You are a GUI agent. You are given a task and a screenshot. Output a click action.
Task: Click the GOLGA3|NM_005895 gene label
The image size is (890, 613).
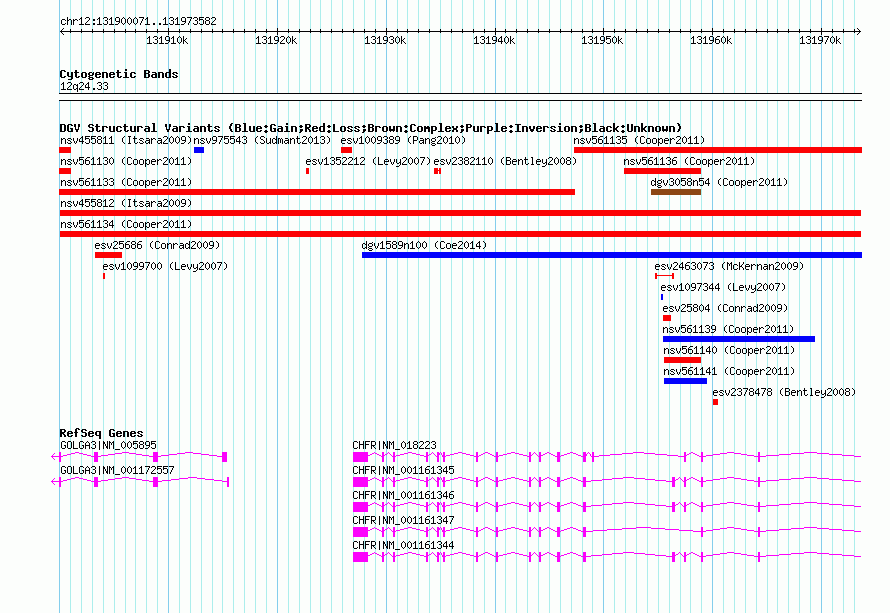108,446
